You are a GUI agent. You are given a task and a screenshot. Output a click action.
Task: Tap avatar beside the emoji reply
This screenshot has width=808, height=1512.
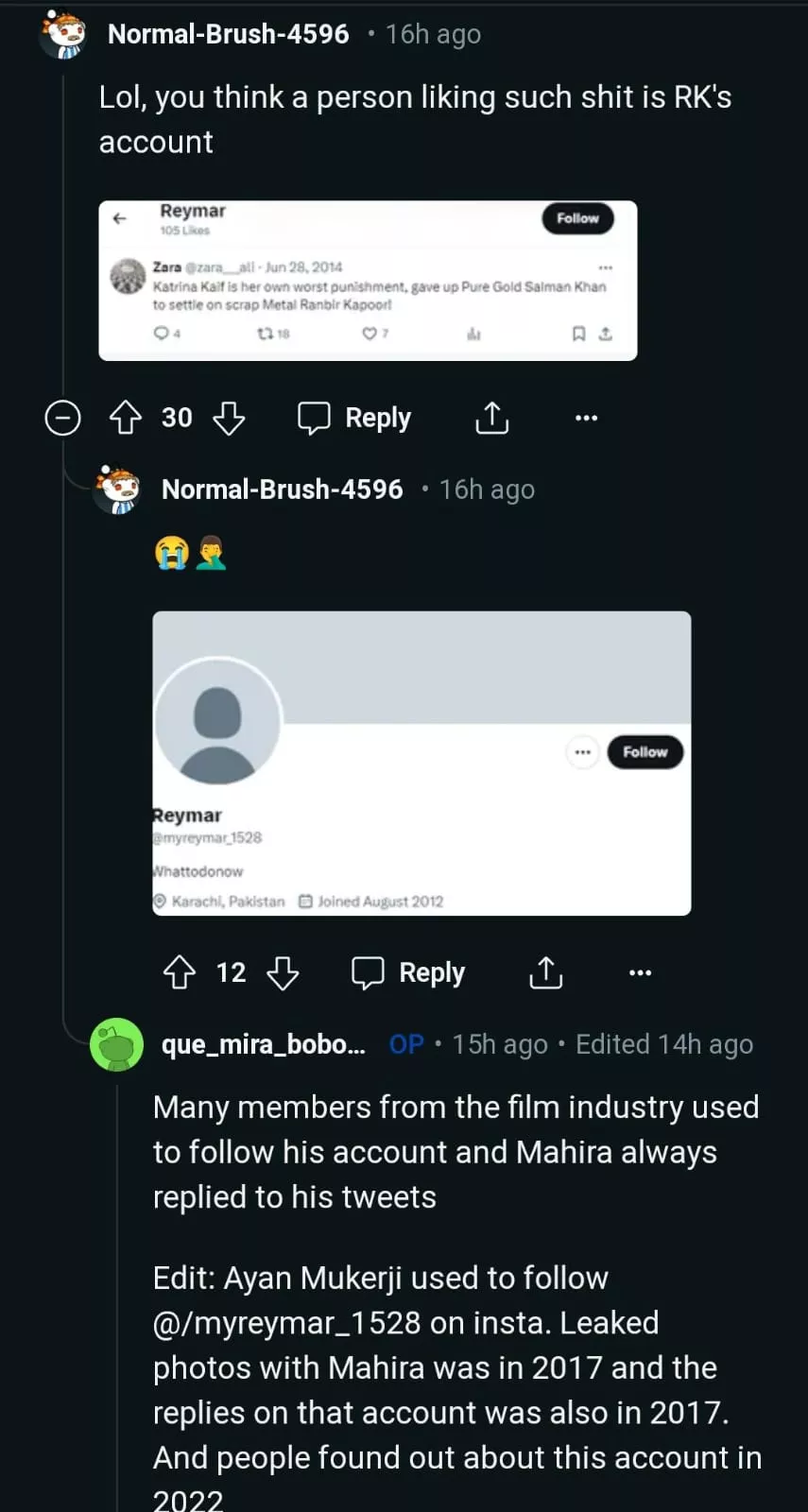[x=118, y=490]
